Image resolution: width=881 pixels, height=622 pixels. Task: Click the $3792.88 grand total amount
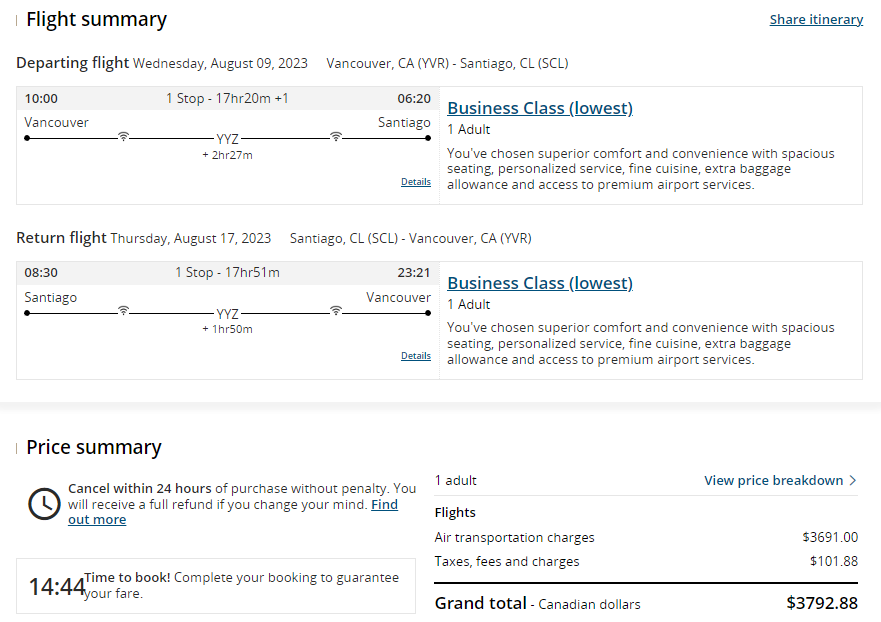pyautogui.click(x=822, y=603)
